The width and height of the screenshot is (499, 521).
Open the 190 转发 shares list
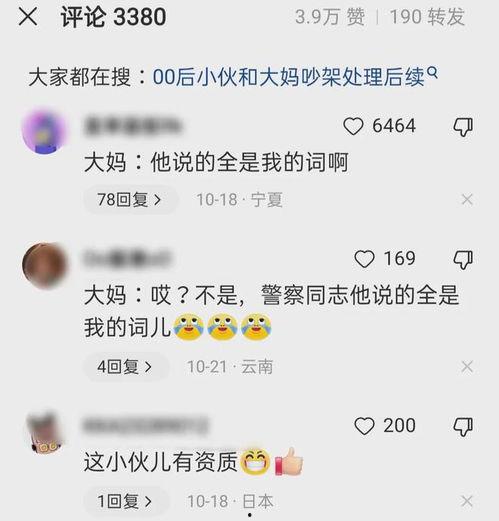pos(427,17)
